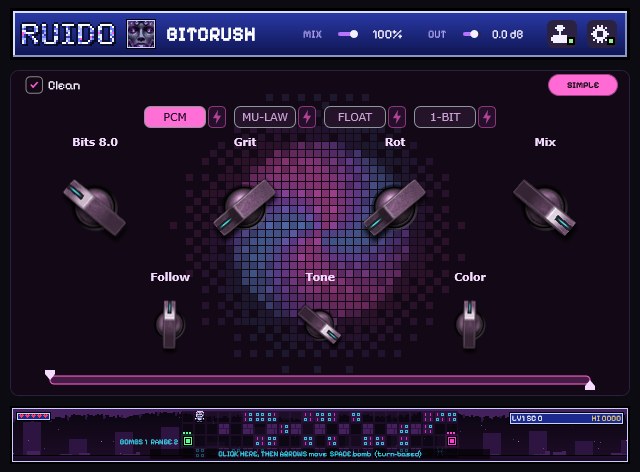Adjust the OUT gain slider

[x=470, y=34]
